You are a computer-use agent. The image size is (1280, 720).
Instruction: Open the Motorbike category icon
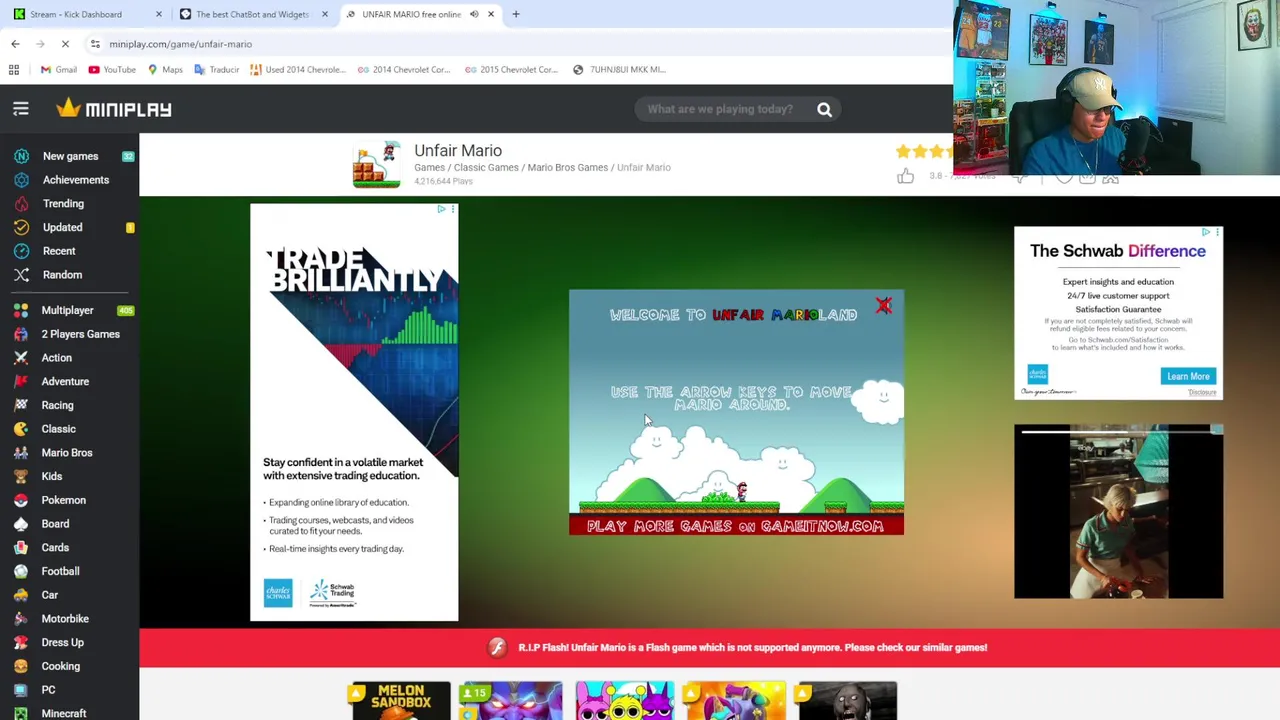click(x=21, y=619)
